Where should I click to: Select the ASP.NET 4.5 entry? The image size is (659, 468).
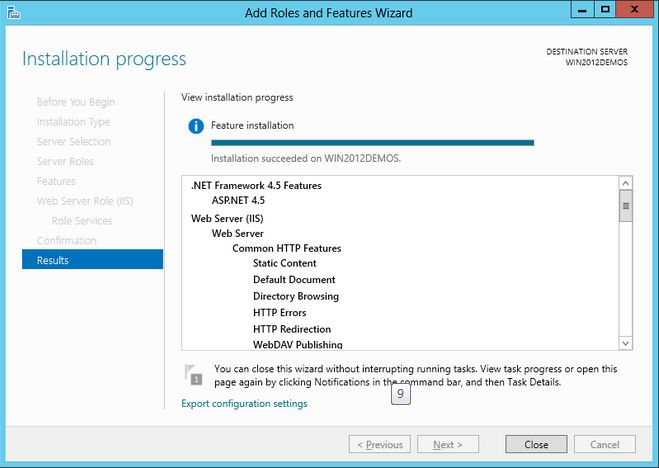(x=238, y=200)
